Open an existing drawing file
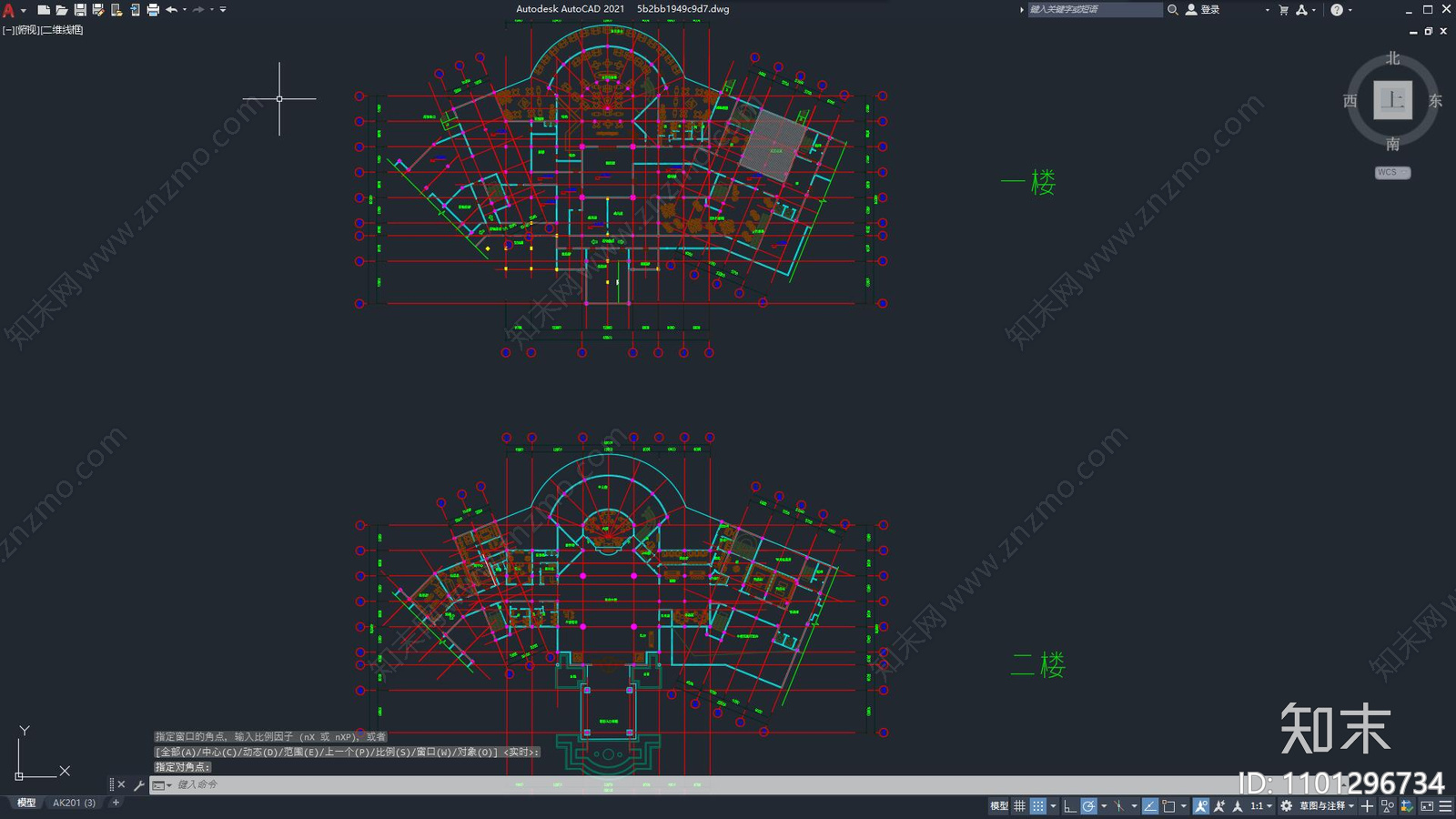The height and width of the screenshot is (819, 1456). [62, 10]
